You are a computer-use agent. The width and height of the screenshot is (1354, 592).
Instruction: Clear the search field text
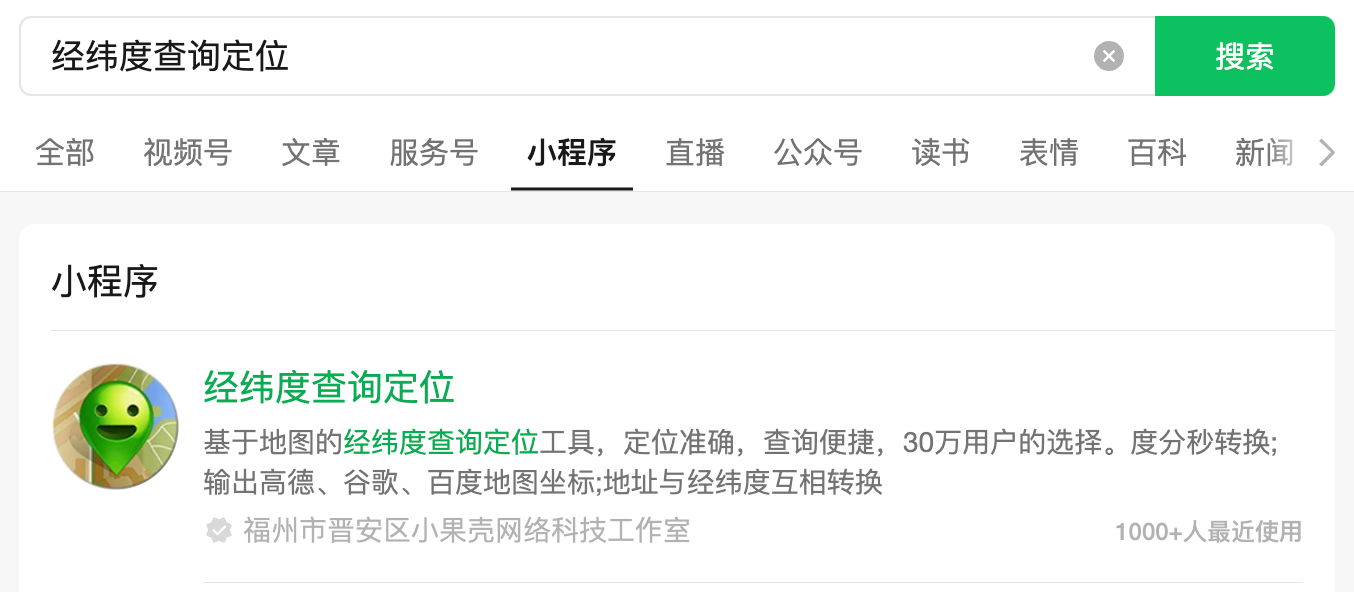pyautogui.click(x=1108, y=56)
